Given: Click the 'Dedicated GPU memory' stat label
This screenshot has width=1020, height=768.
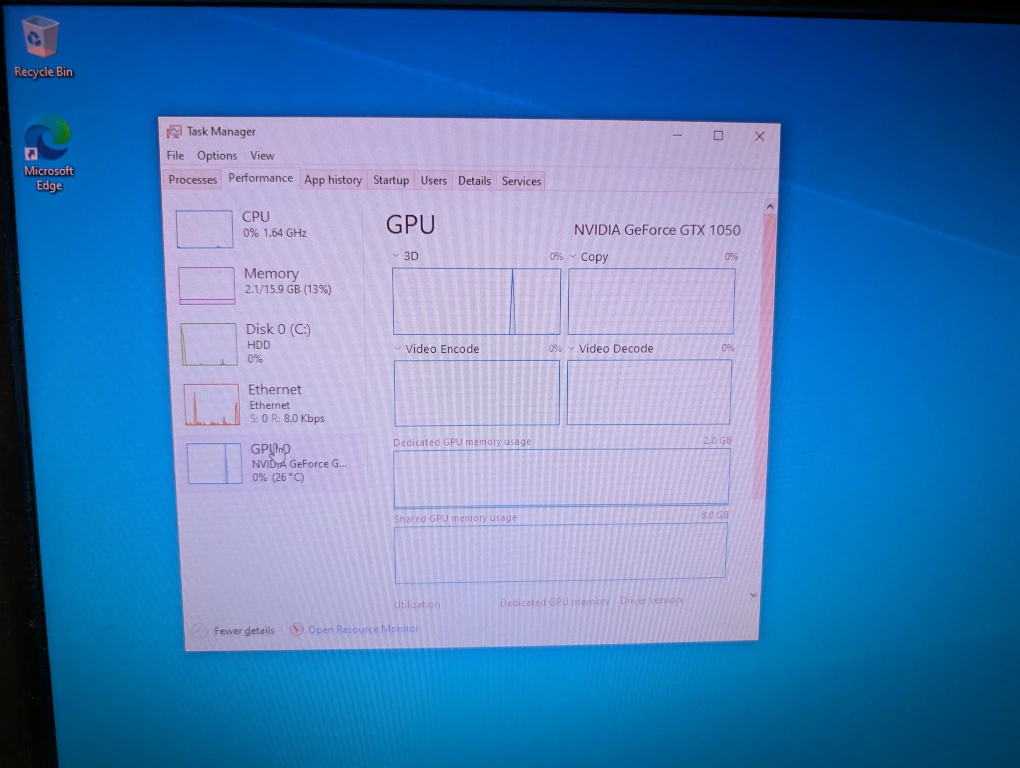Looking at the screenshot, I should (x=555, y=602).
